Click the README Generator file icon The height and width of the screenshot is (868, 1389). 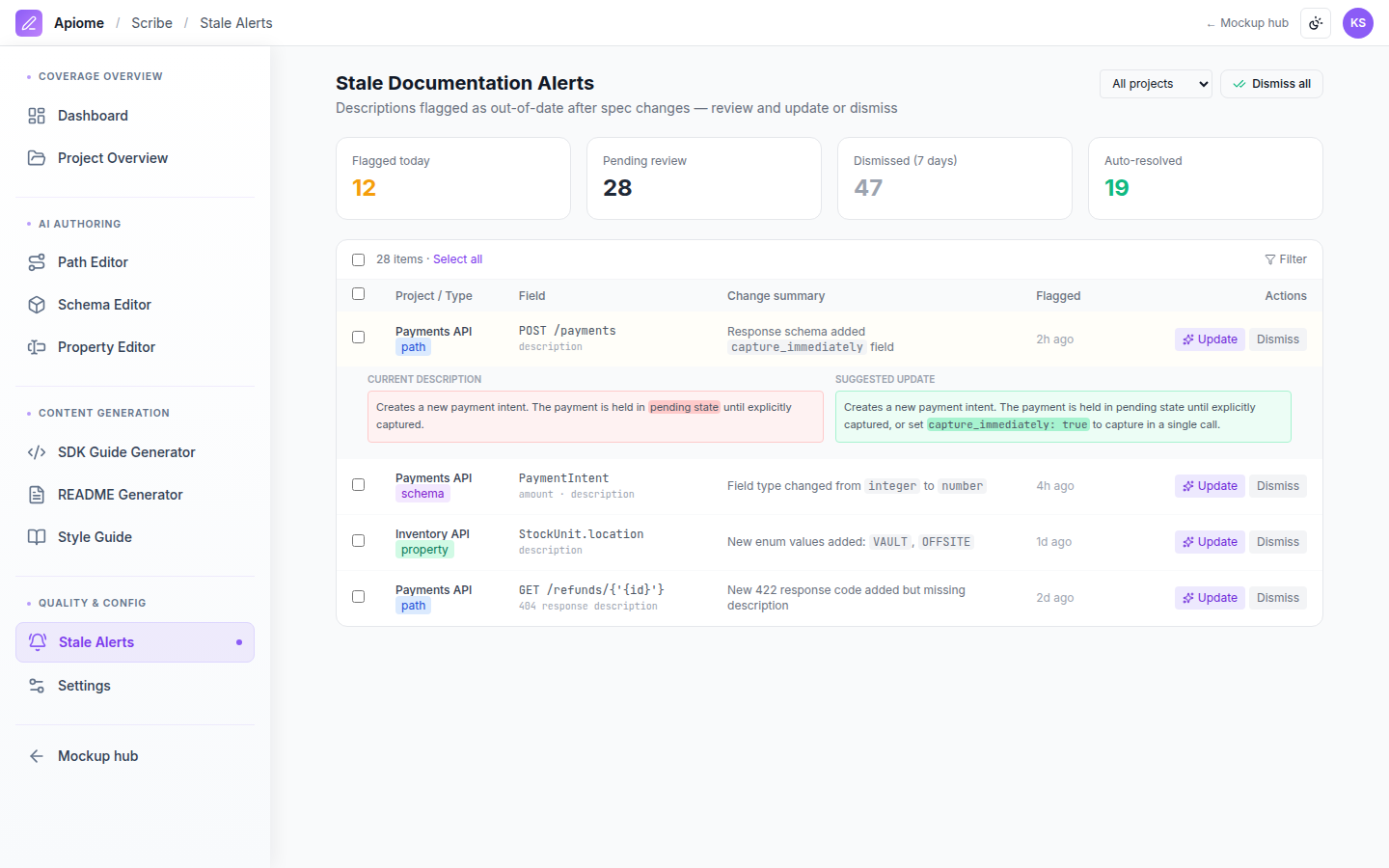[x=37, y=495]
